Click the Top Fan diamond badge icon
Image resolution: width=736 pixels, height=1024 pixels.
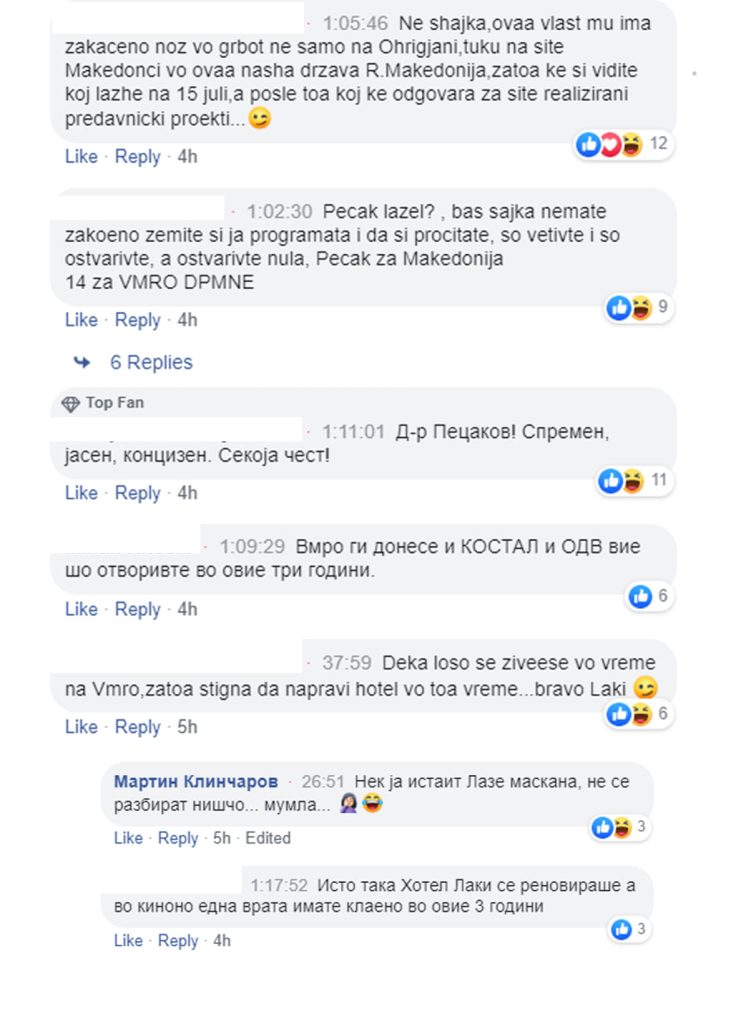pos(70,404)
